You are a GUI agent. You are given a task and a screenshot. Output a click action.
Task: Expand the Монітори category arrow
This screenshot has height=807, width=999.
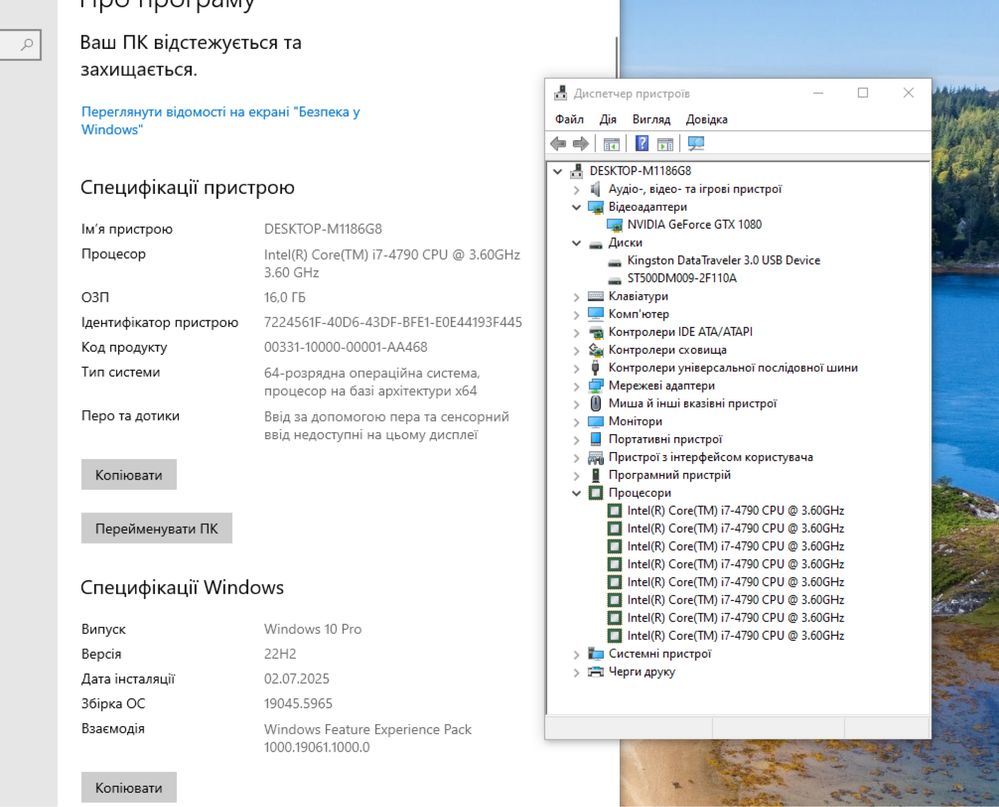(x=576, y=422)
